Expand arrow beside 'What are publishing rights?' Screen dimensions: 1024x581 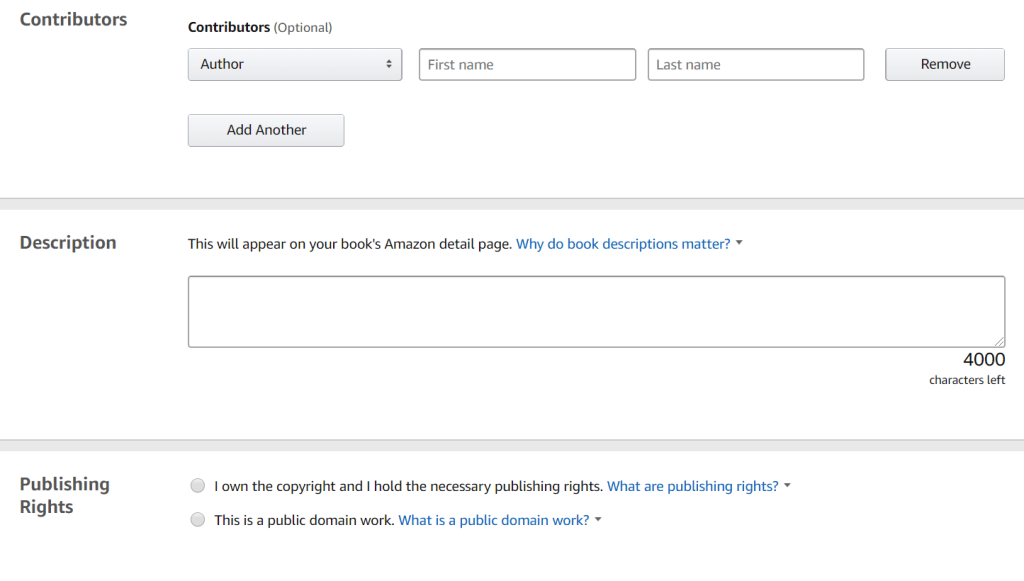(x=788, y=486)
